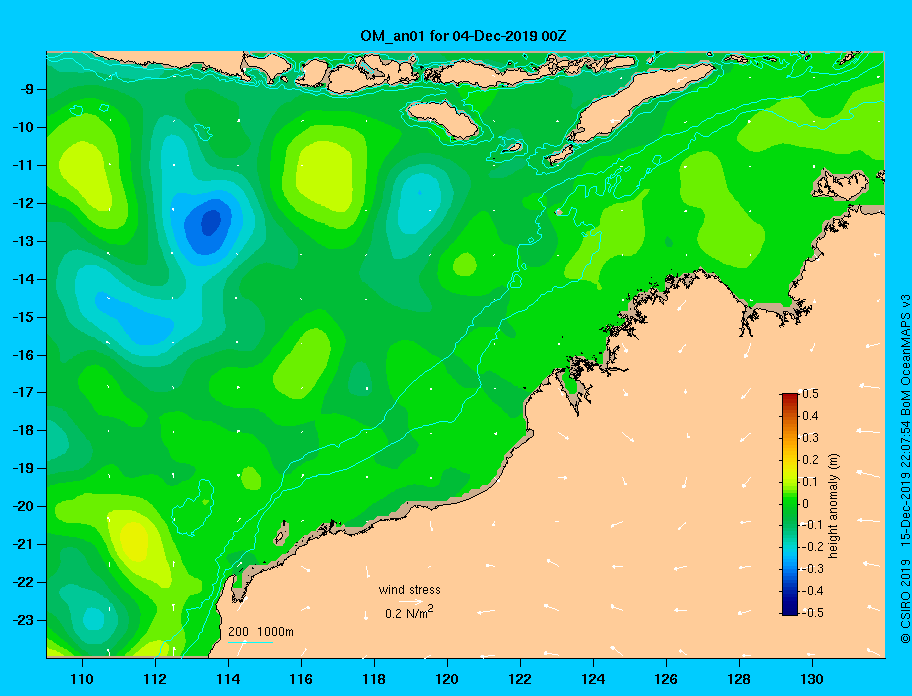This screenshot has width=912, height=696.
Task: Click the latitude axis label "-17"
Action: 24,392
